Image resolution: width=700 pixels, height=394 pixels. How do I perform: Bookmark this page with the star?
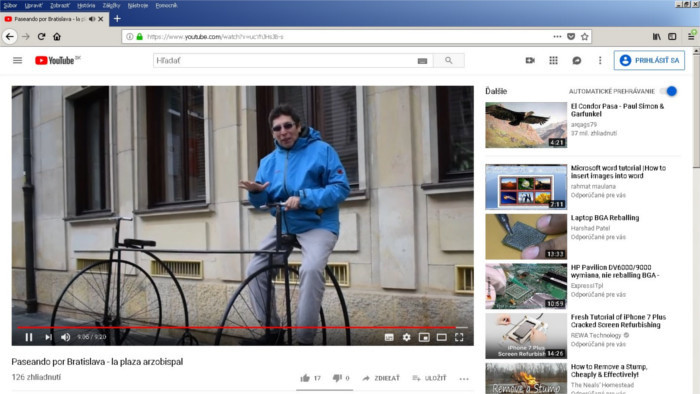[585, 37]
